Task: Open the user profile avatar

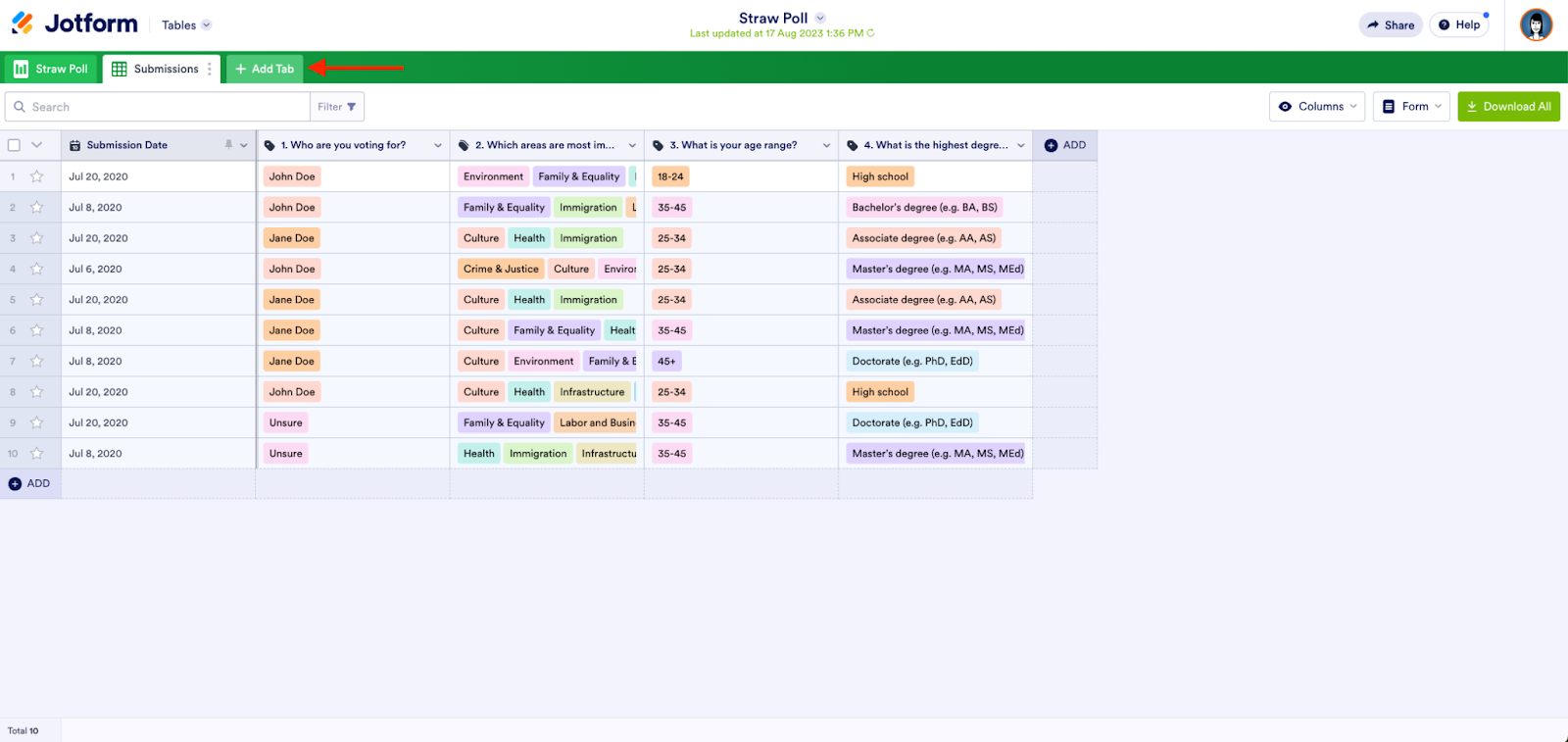Action: [1536, 25]
